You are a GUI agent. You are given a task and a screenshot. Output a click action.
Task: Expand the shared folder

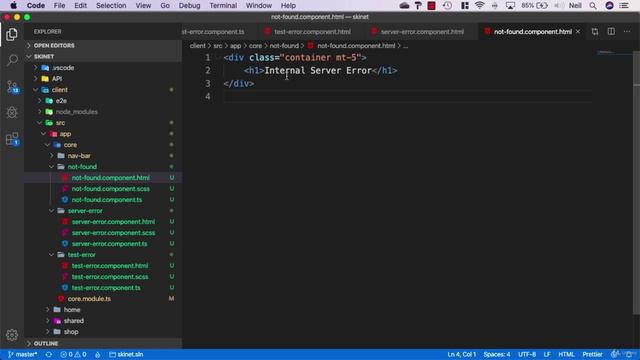point(103,321)
